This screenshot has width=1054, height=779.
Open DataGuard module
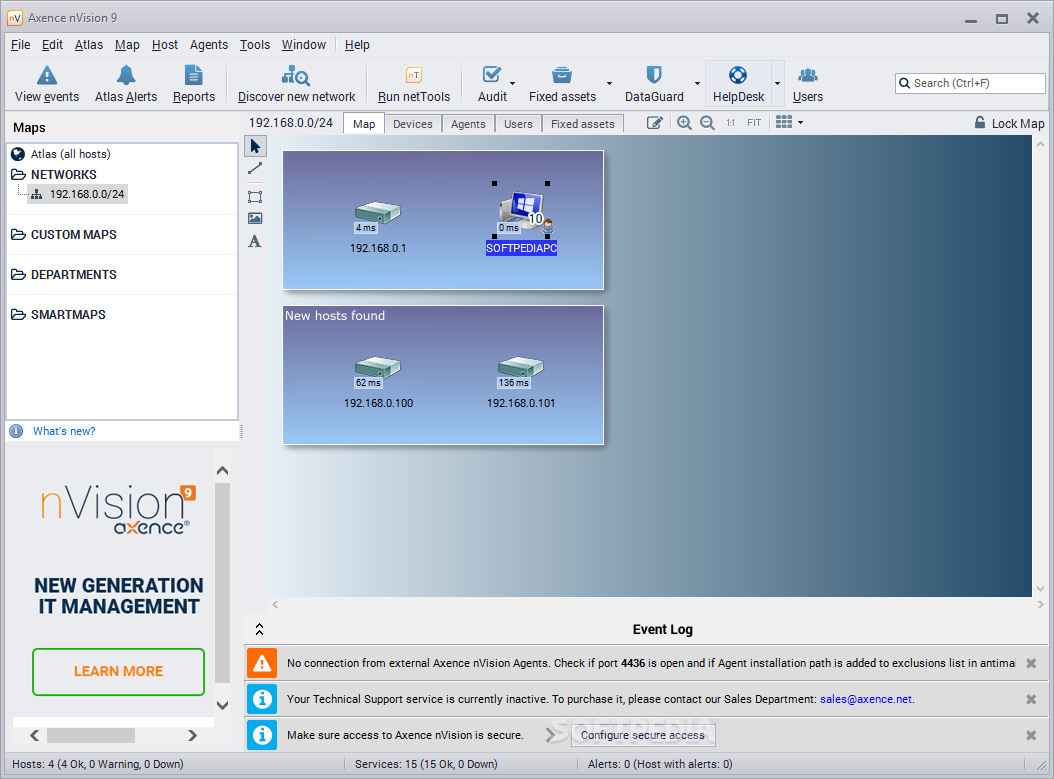pyautogui.click(x=654, y=84)
